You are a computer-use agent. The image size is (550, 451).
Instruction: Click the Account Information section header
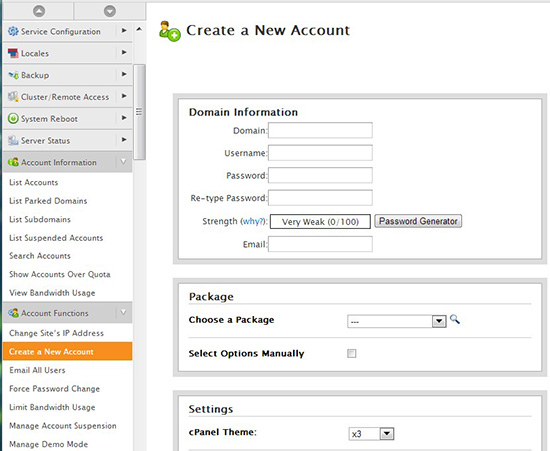click(x=67, y=162)
